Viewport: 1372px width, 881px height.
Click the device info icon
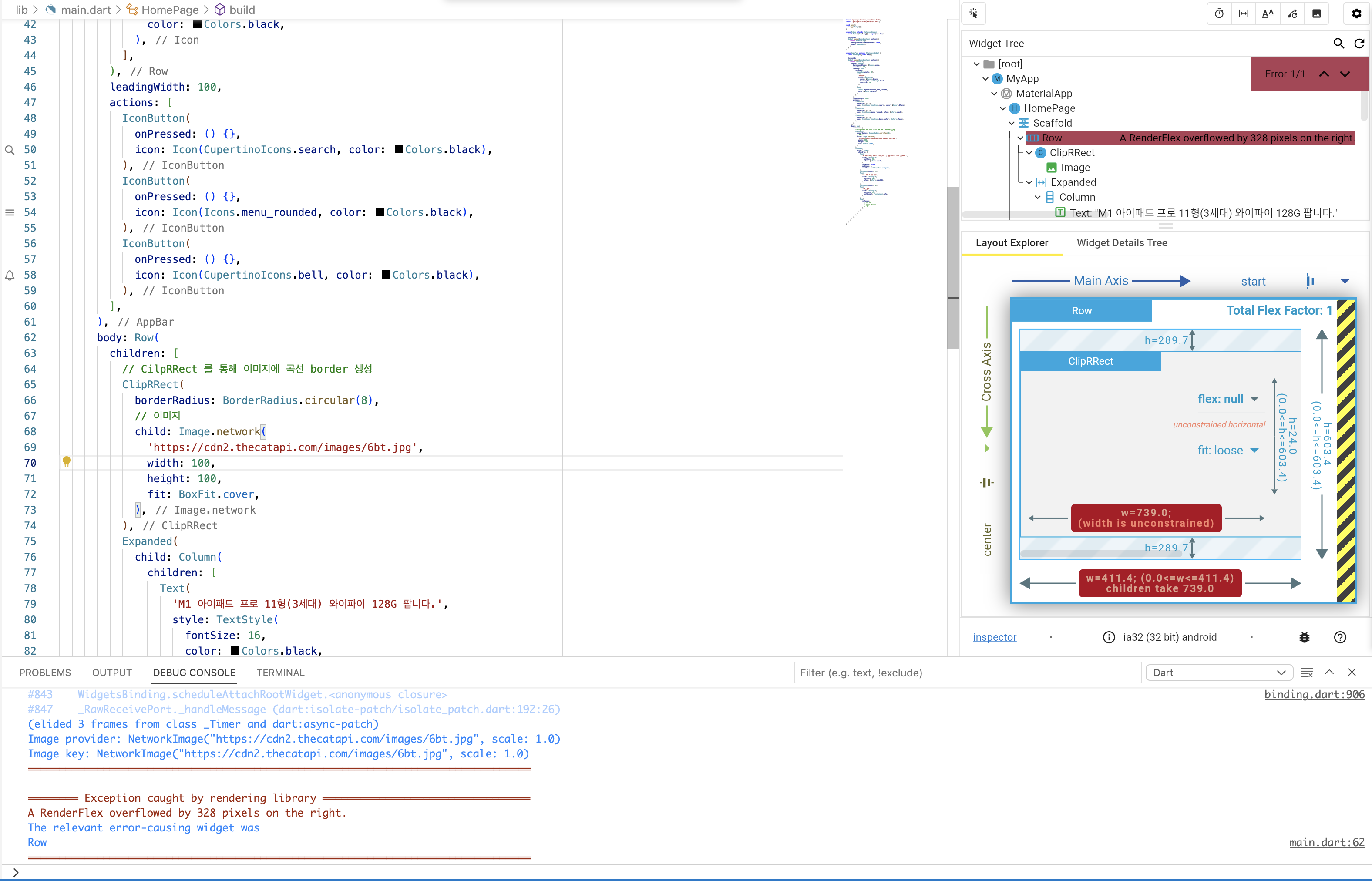pos(1108,637)
